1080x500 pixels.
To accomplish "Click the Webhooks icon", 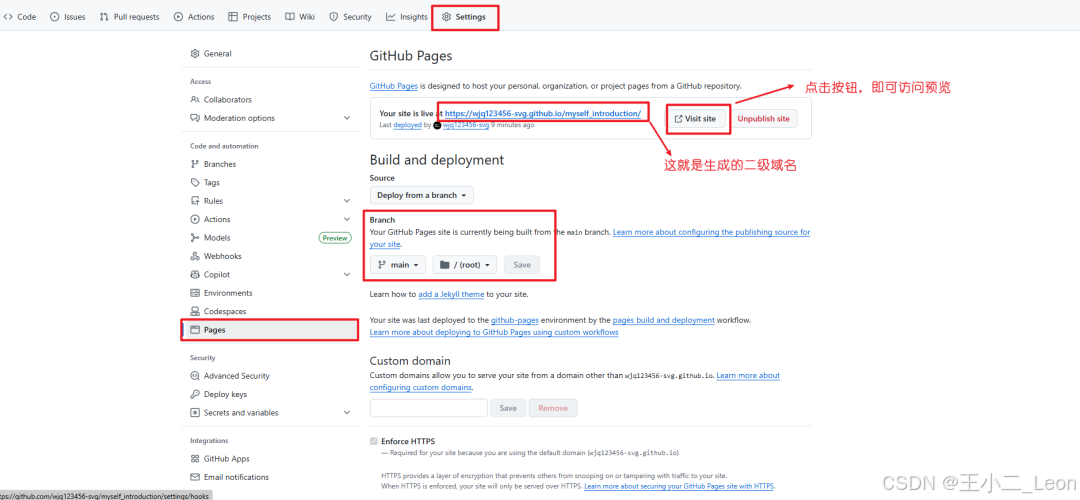I will click(x=195, y=256).
